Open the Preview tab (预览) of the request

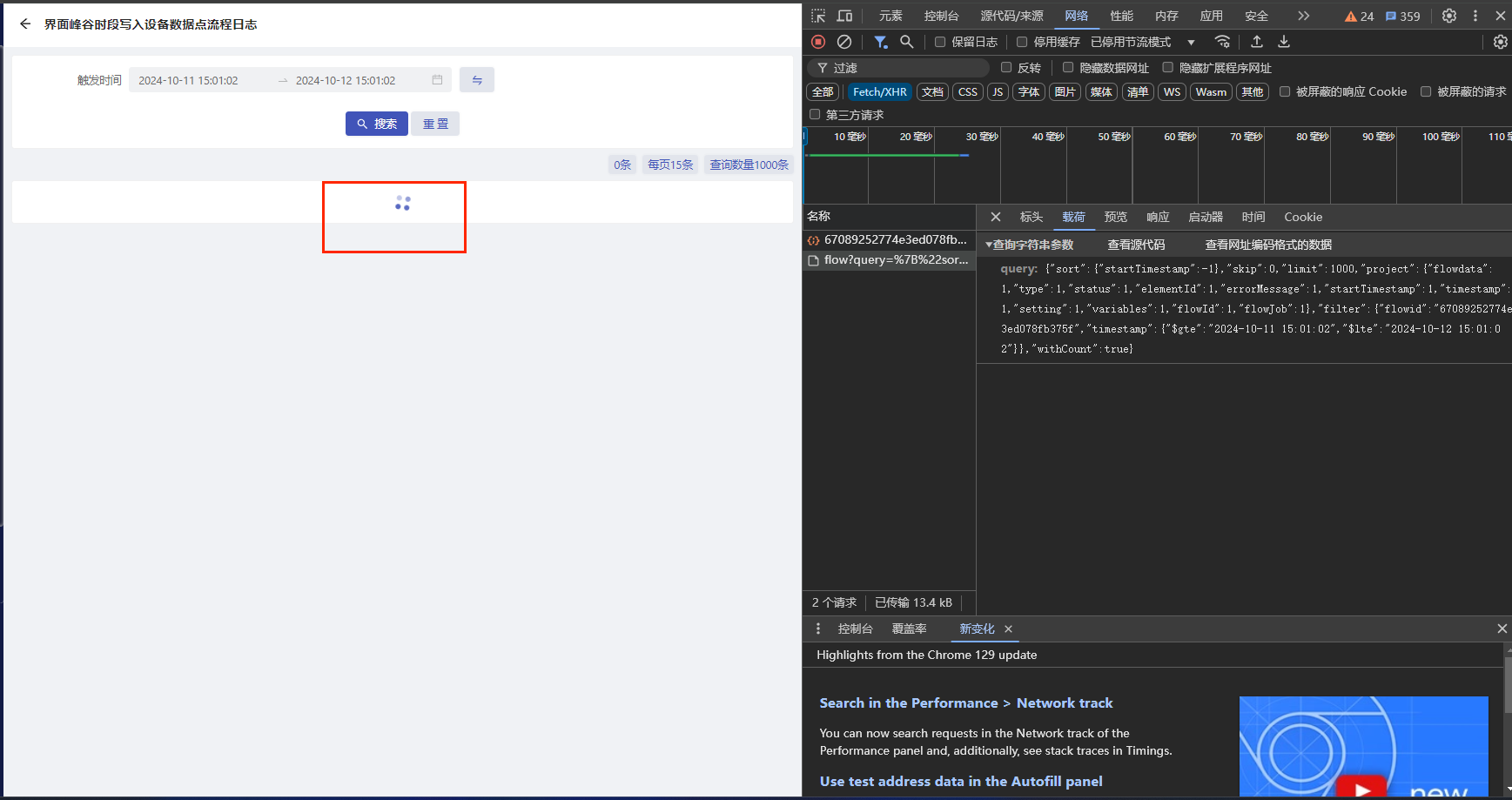coord(1115,217)
